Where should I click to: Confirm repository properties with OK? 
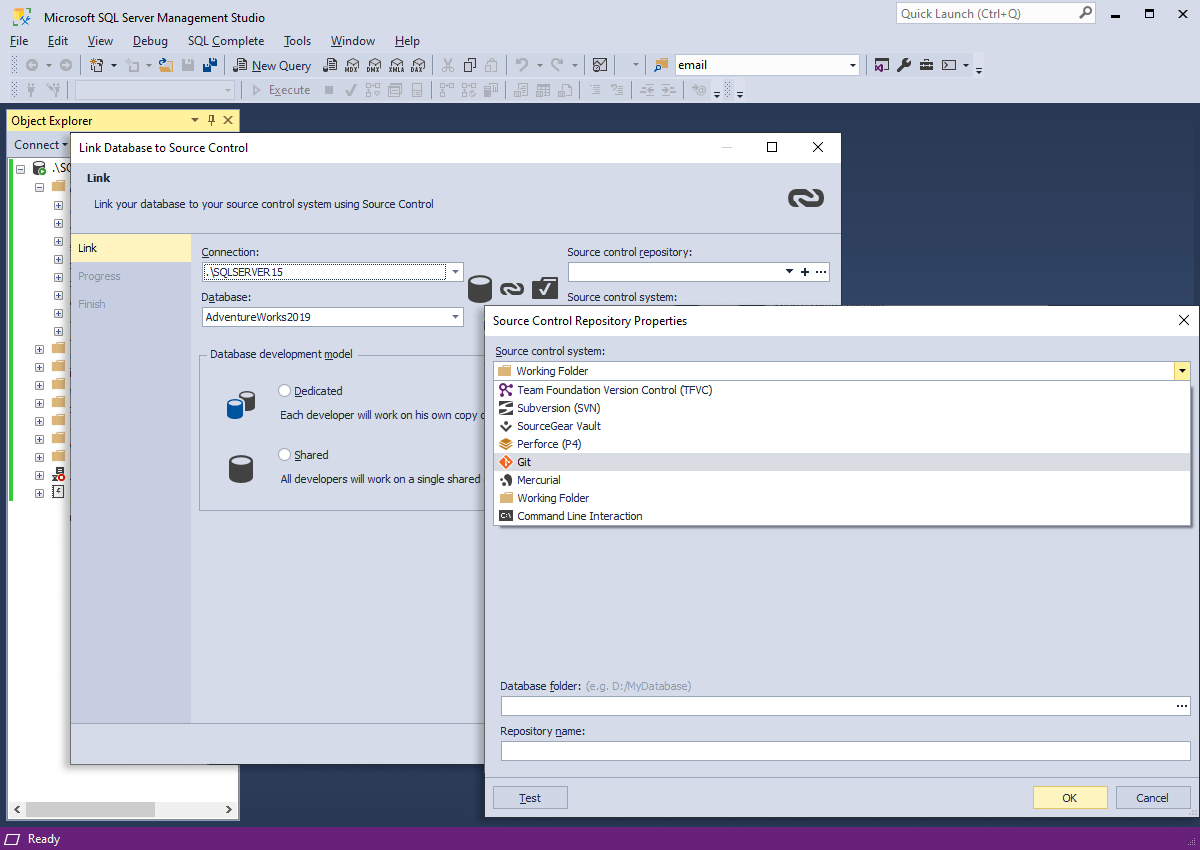point(1070,797)
